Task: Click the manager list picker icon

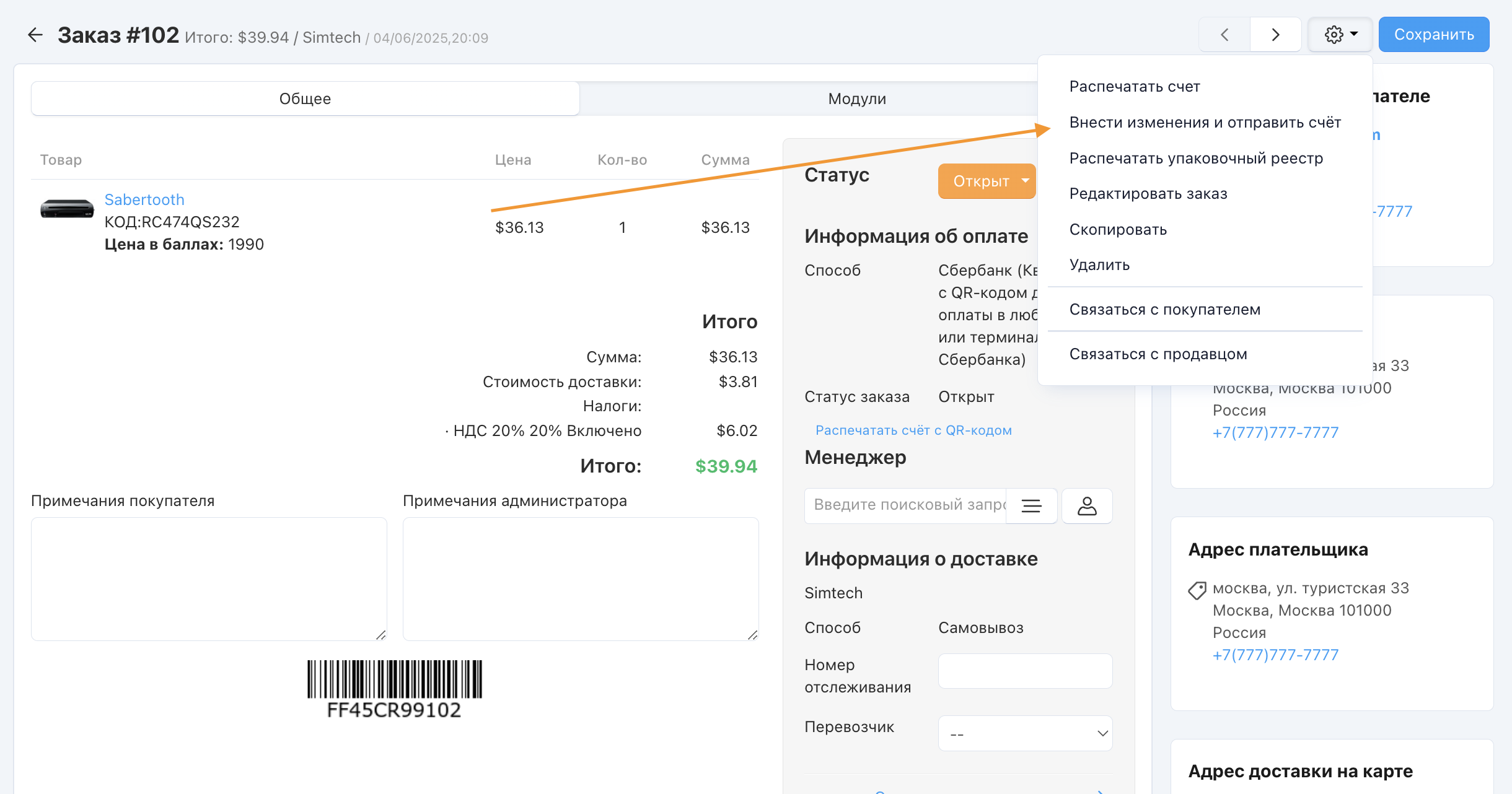Action: (x=1031, y=506)
